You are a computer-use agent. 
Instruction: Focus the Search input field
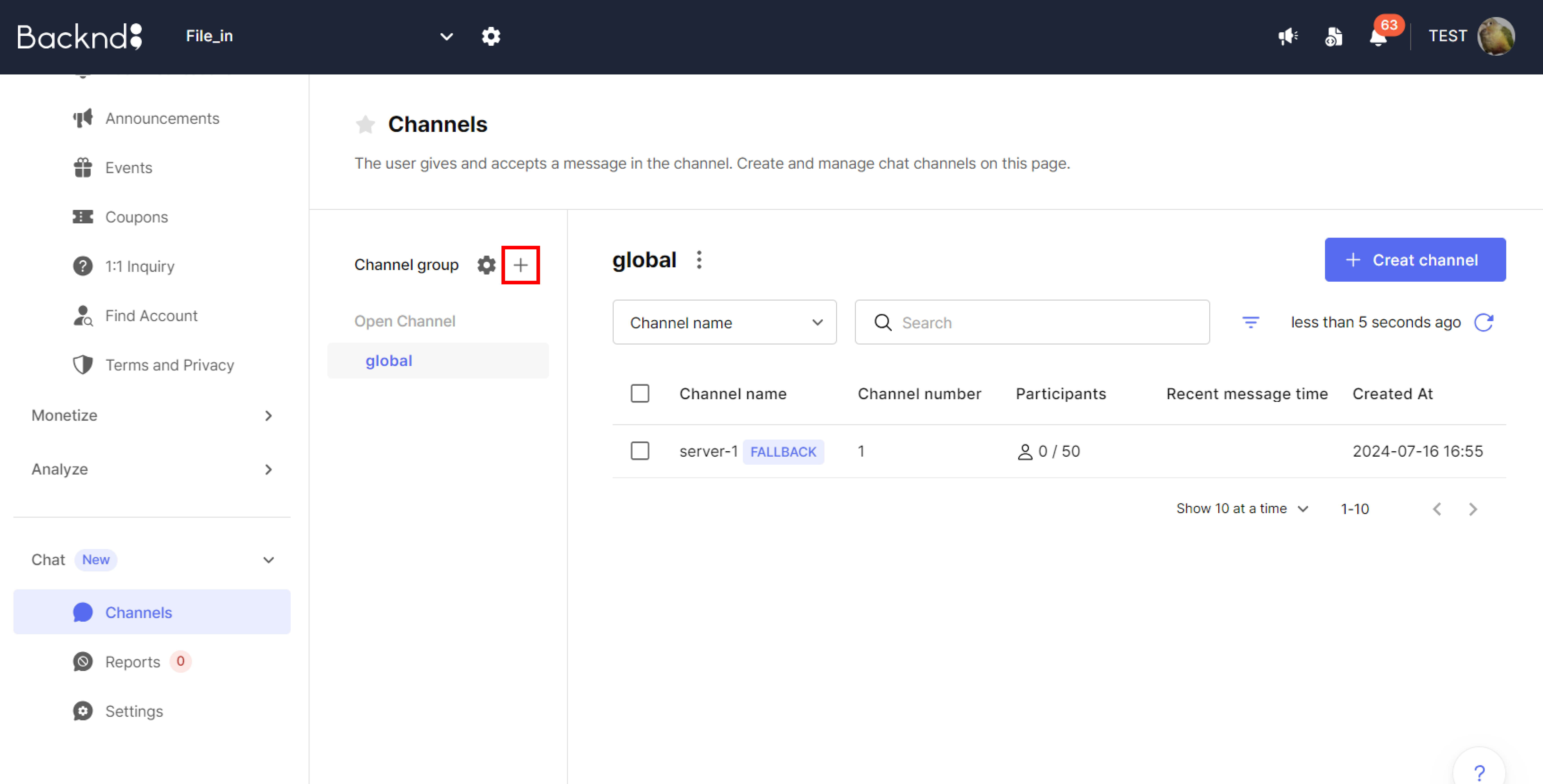pyautogui.click(x=1032, y=322)
